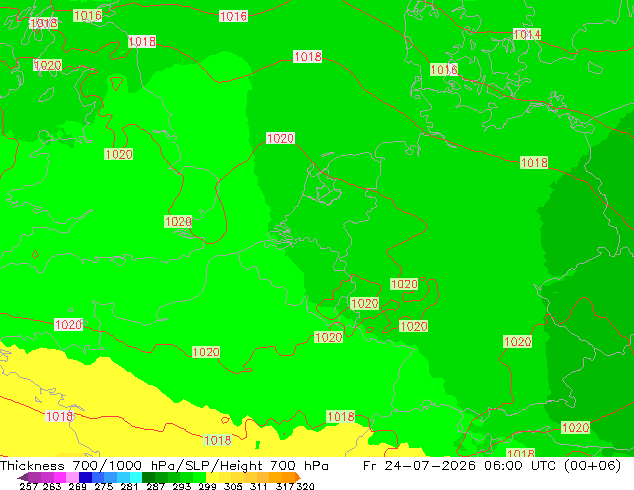This screenshot has width=634, height=490.
Task: Pick the light pink legend swatch
Action: 72,477
